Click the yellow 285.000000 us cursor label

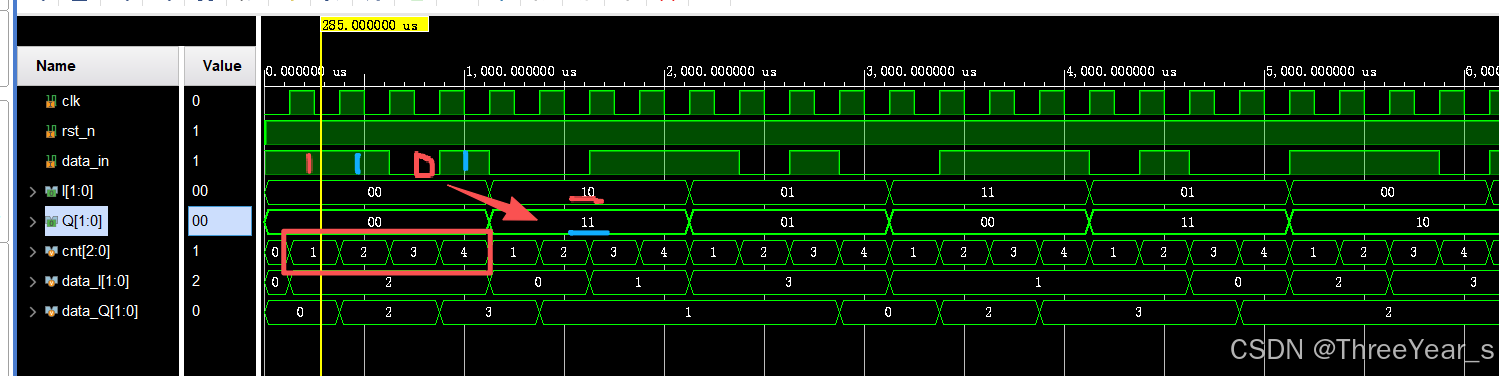pos(375,26)
